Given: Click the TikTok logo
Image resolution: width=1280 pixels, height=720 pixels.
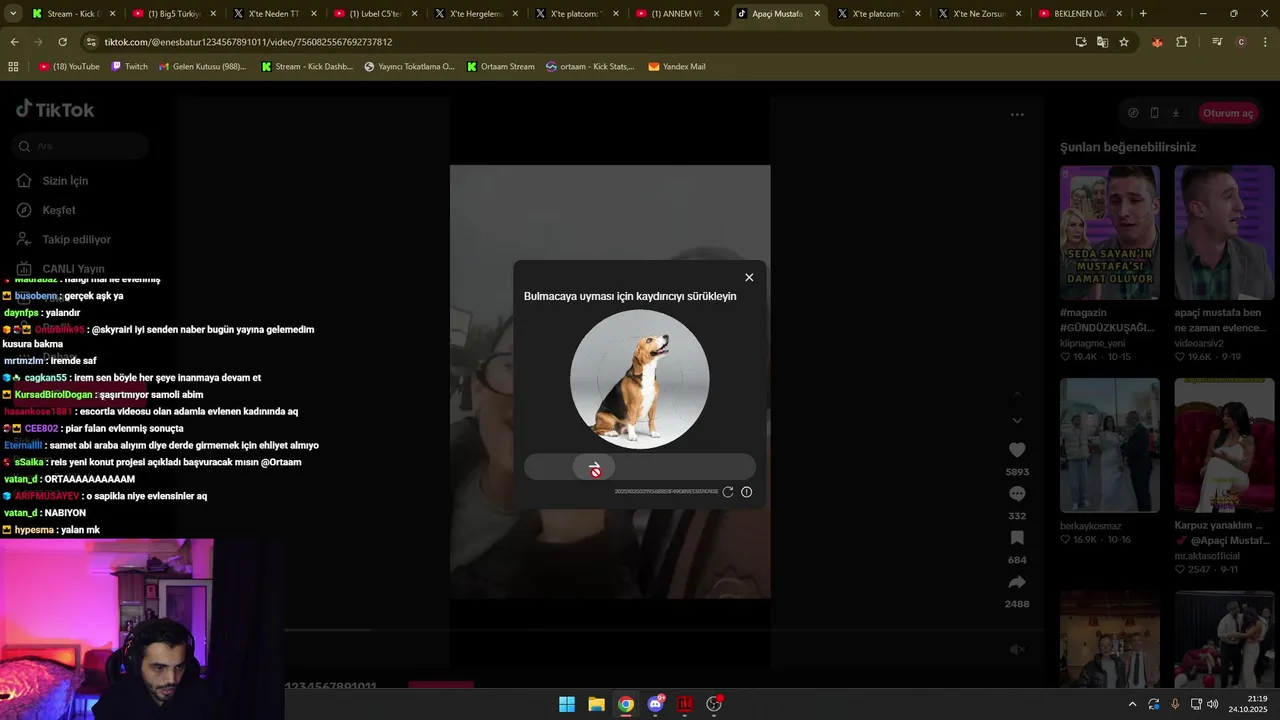Looking at the screenshot, I should tap(55, 110).
